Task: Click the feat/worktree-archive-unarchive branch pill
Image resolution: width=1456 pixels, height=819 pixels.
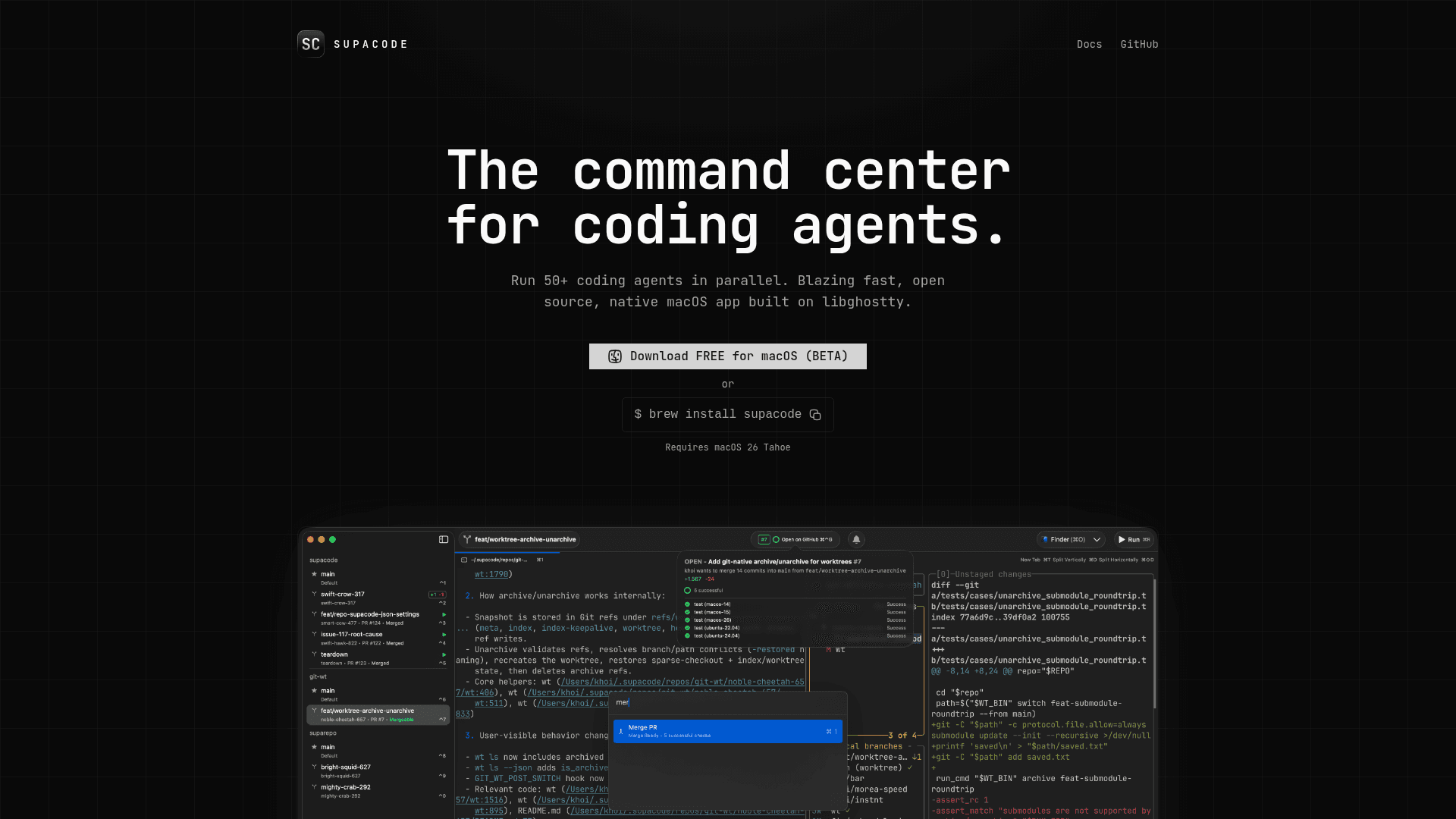Action: tap(520, 540)
